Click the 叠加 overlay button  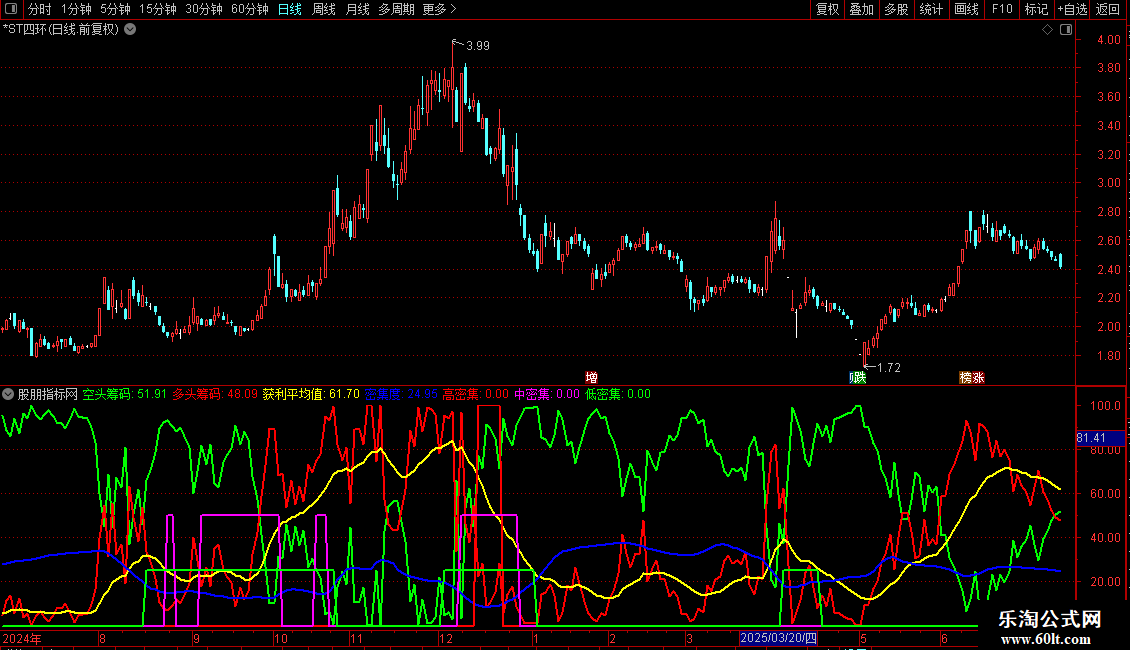point(861,9)
